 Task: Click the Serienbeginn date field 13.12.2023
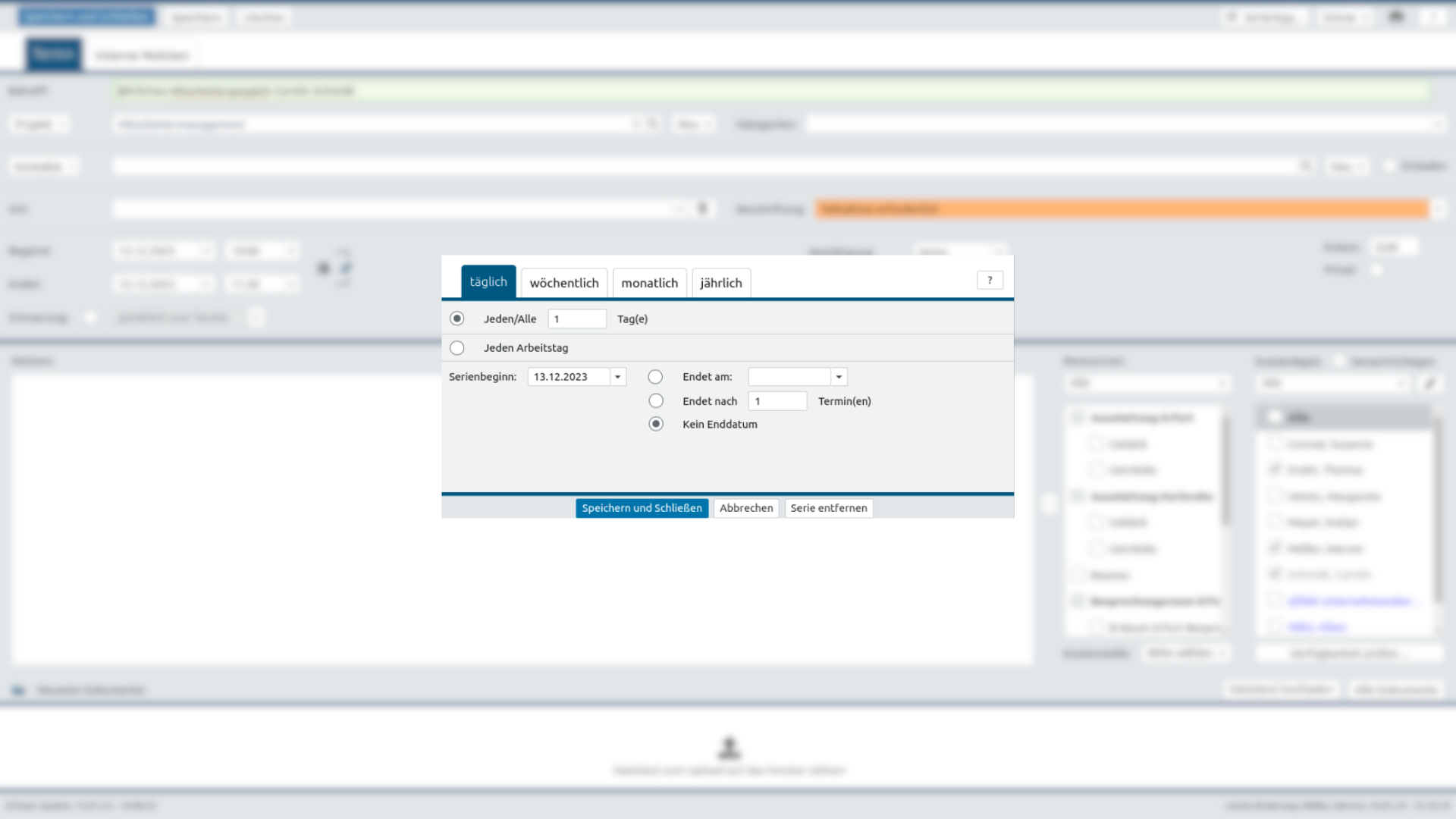tap(569, 377)
